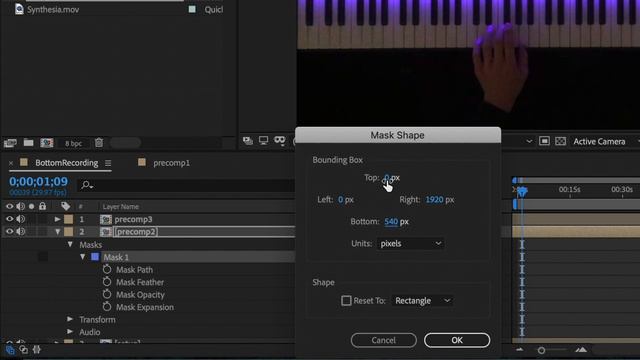Open the BottomRecording panel menu icon
Screen dimensions: 640x360
click(x=108, y=163)
